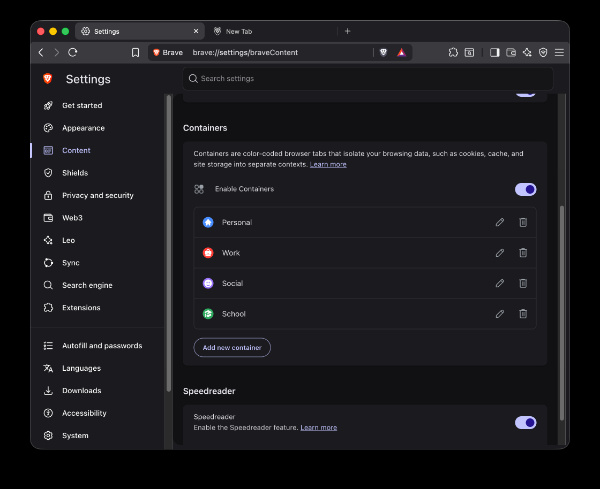Open Leo settings section
Screen dimensions: 600x489
pyautogui.click(x=68, y=240)
